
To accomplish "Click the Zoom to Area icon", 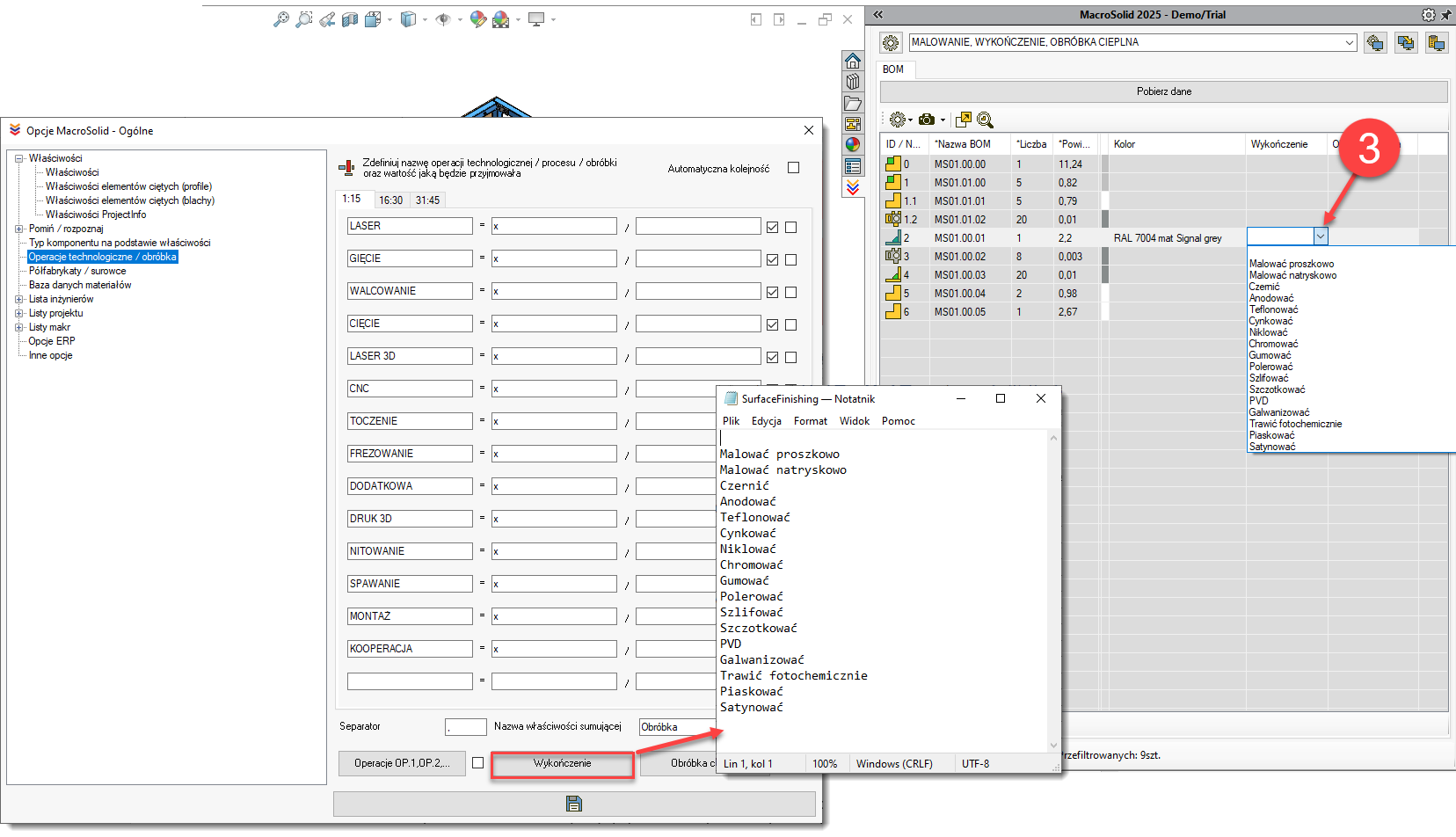I will pyautogui.click(x=304, y=19).
